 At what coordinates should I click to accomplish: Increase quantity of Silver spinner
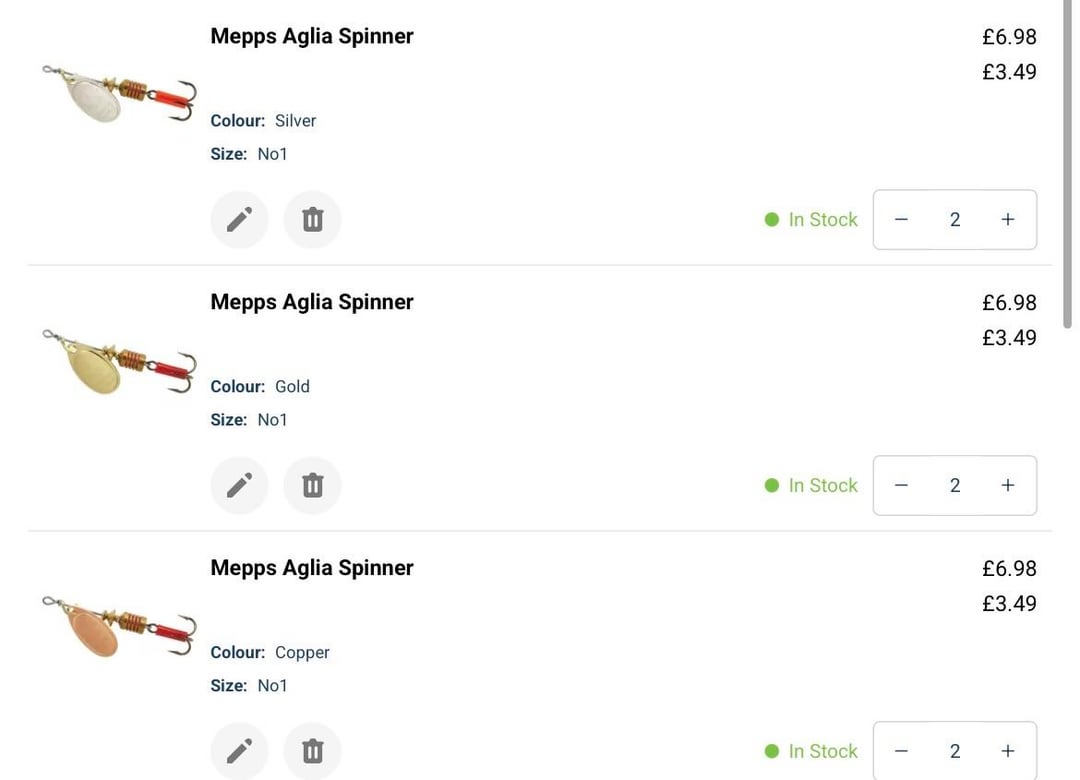point(1008,220)
